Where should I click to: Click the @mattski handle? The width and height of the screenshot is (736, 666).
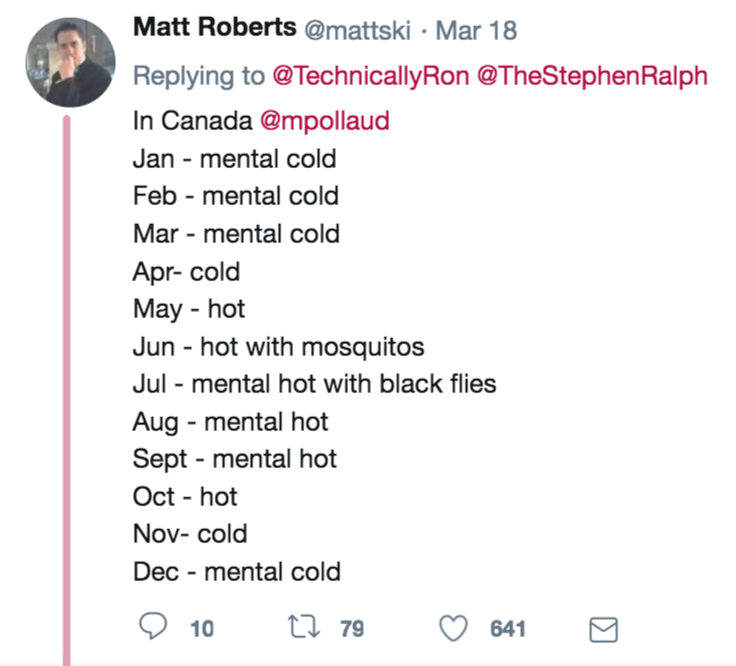click(x=358, y=30)
